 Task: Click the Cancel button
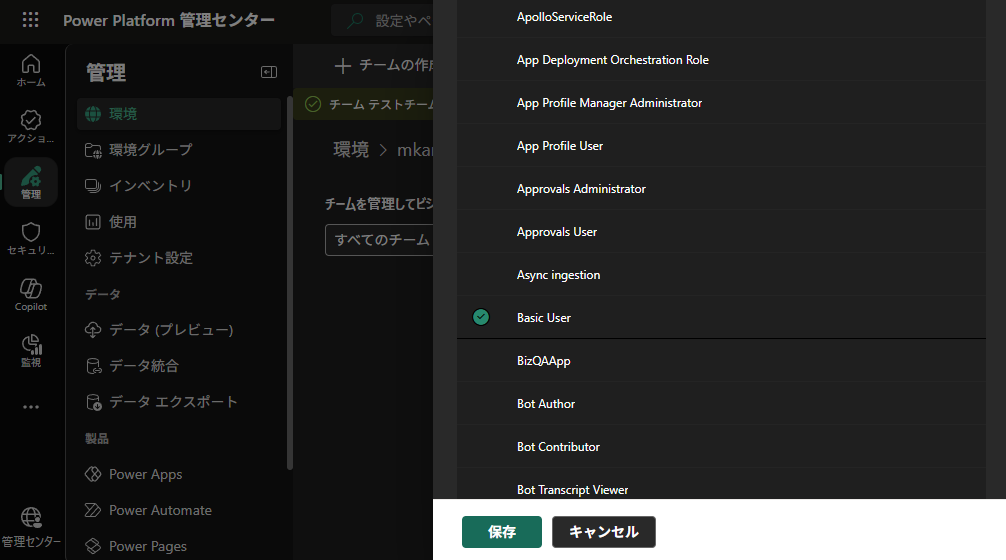[603, 532]
